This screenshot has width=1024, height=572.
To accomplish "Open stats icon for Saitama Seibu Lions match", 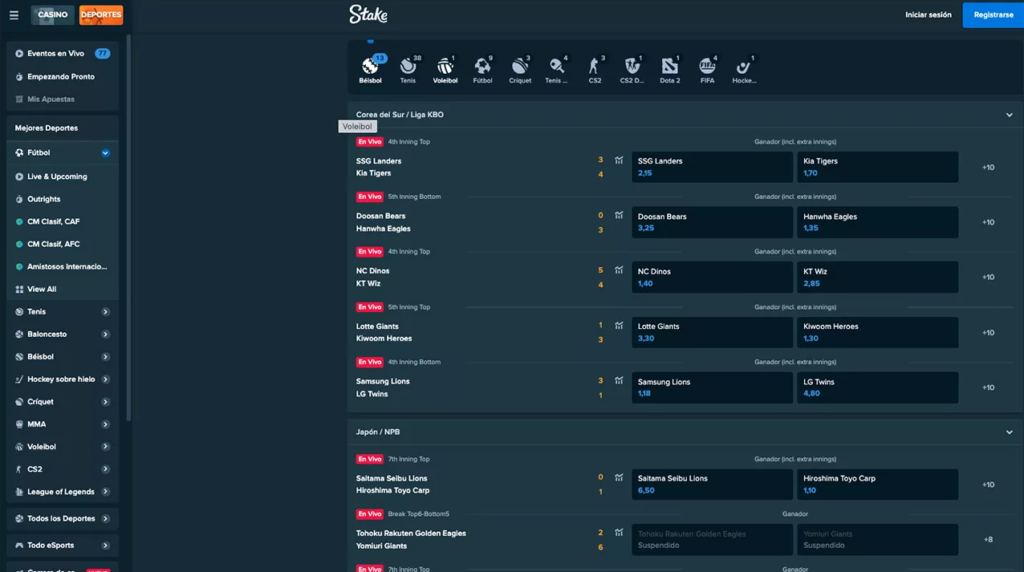I will click(618, 477).
